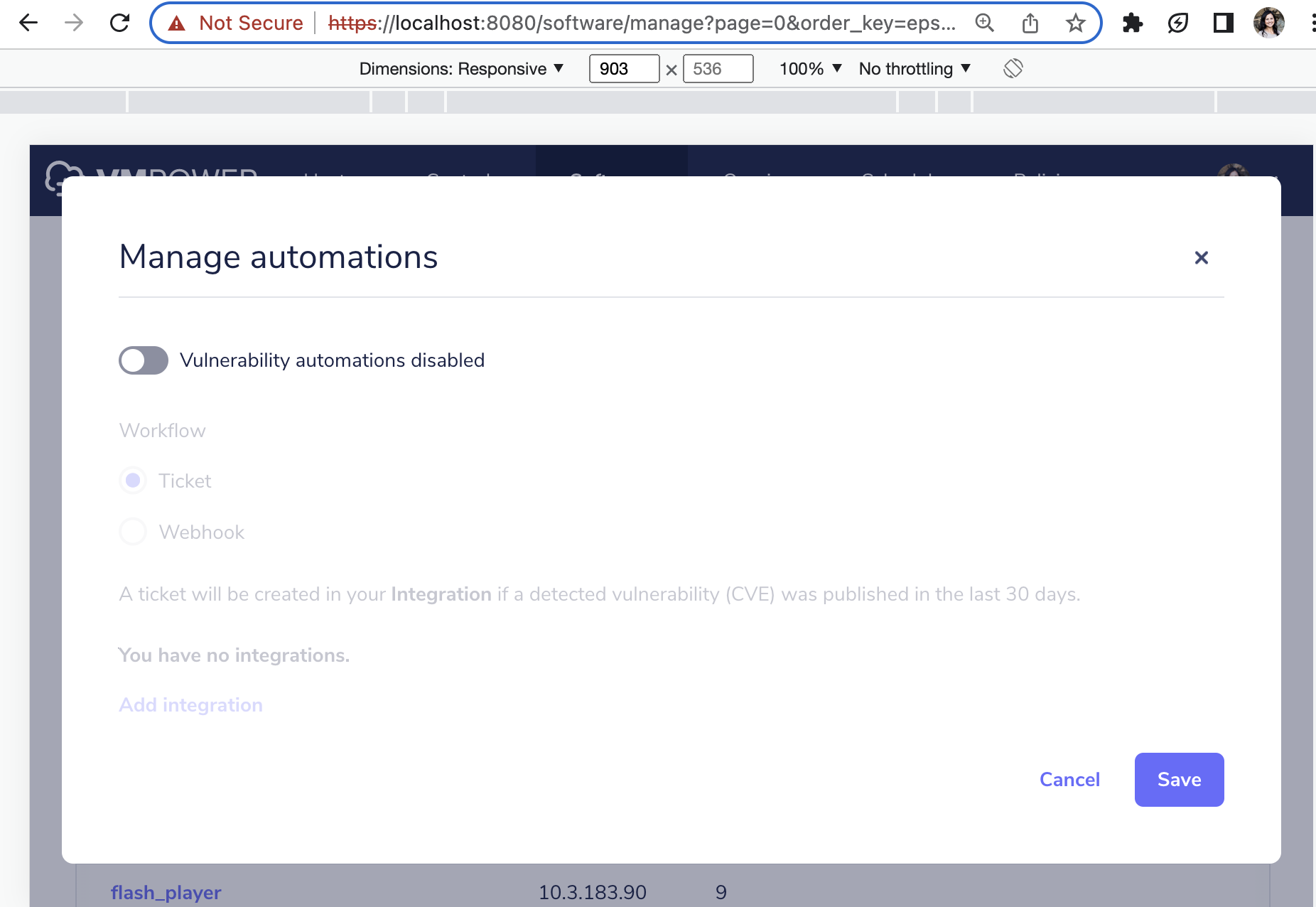Save the automation settings
The width and height of the screenshot is (1316, 907).
(x=1179, y=779)
